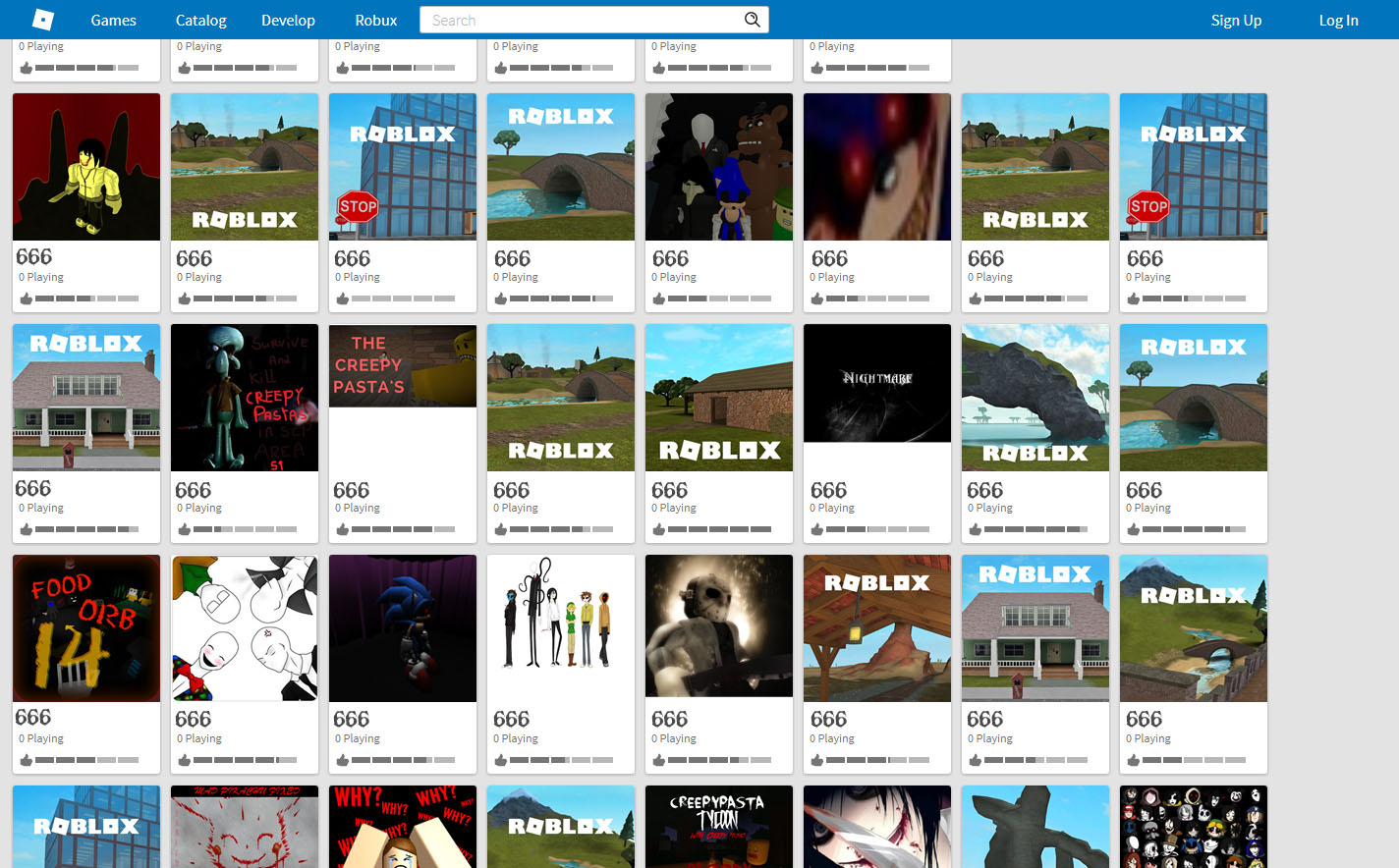1399x868 pixels.
Task: Open The Creepy Pasta's thumbnail
Action: click(x=403, y=366)
